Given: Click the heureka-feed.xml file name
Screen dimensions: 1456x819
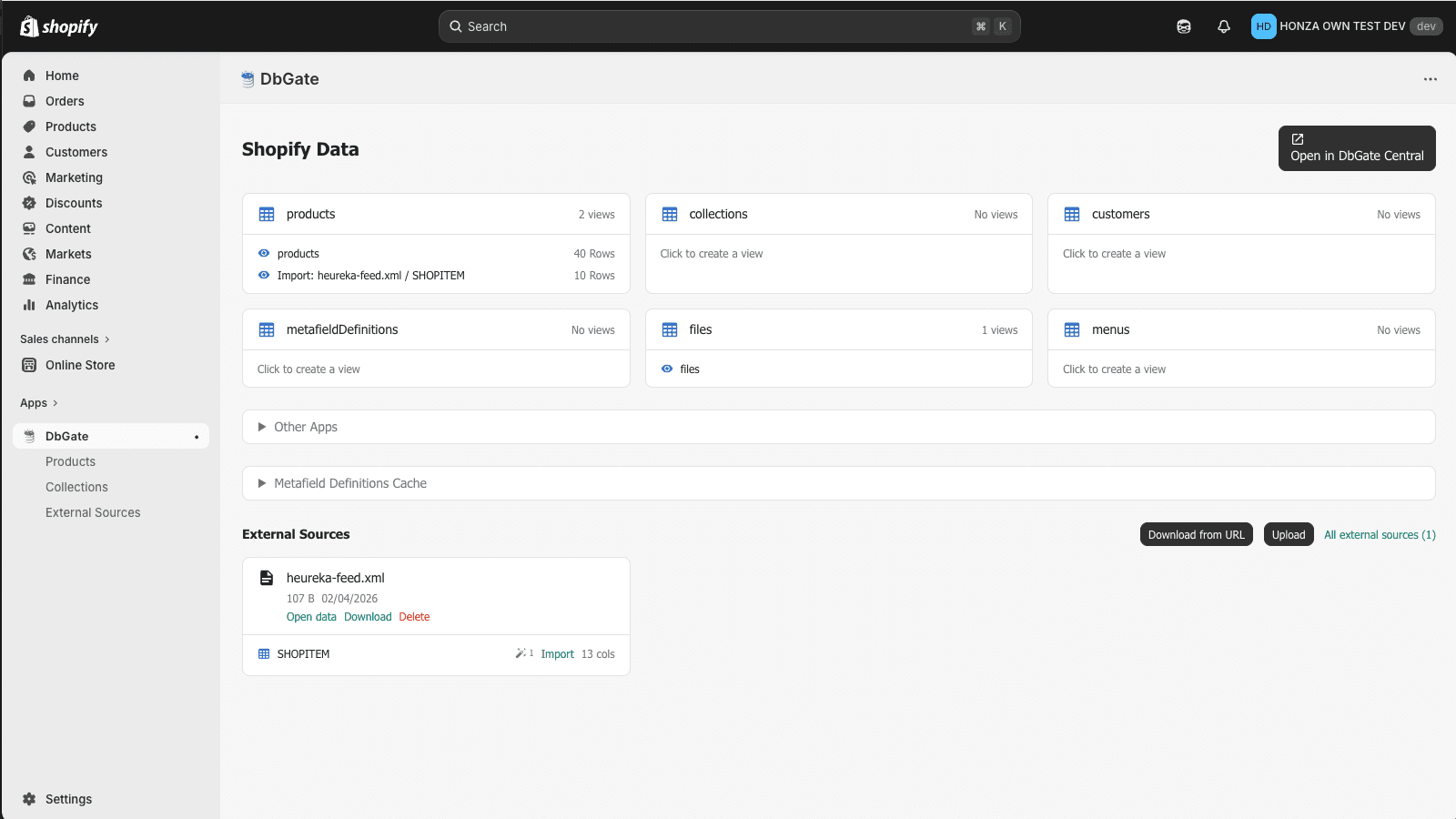Looking at the screenshot, I should pos(336,578).
